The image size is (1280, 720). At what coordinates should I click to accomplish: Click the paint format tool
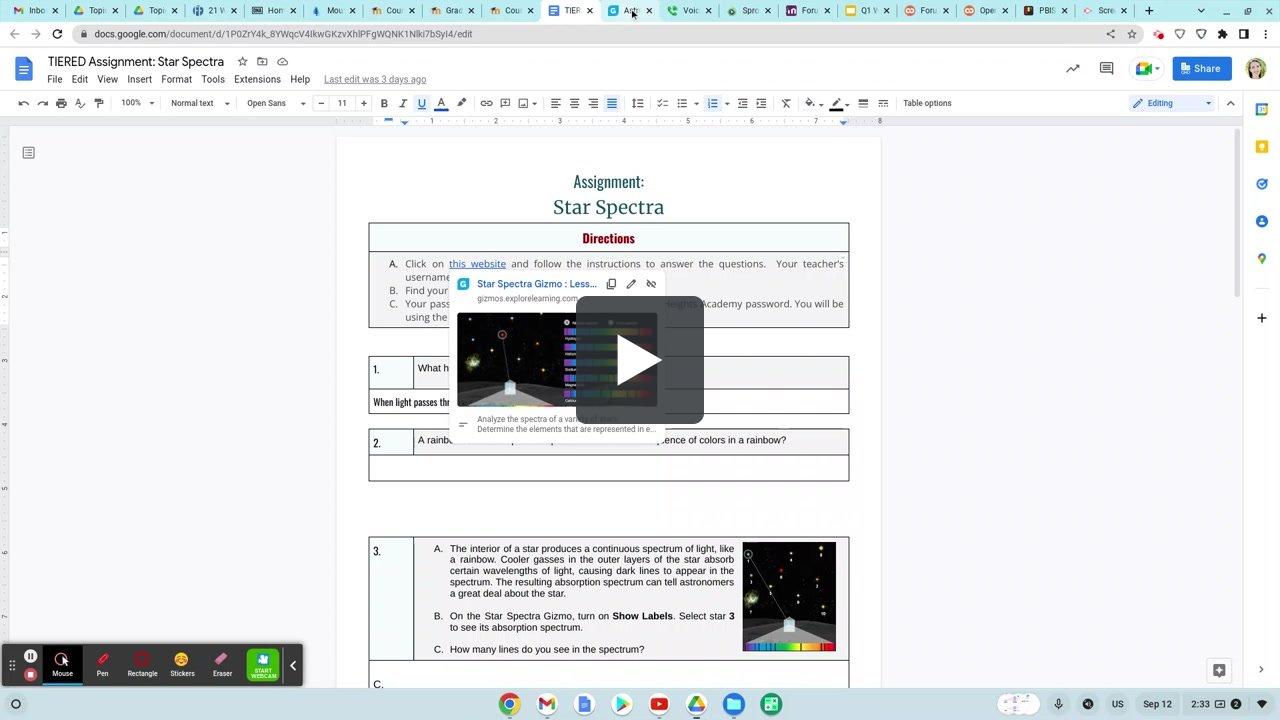(98, 103)
